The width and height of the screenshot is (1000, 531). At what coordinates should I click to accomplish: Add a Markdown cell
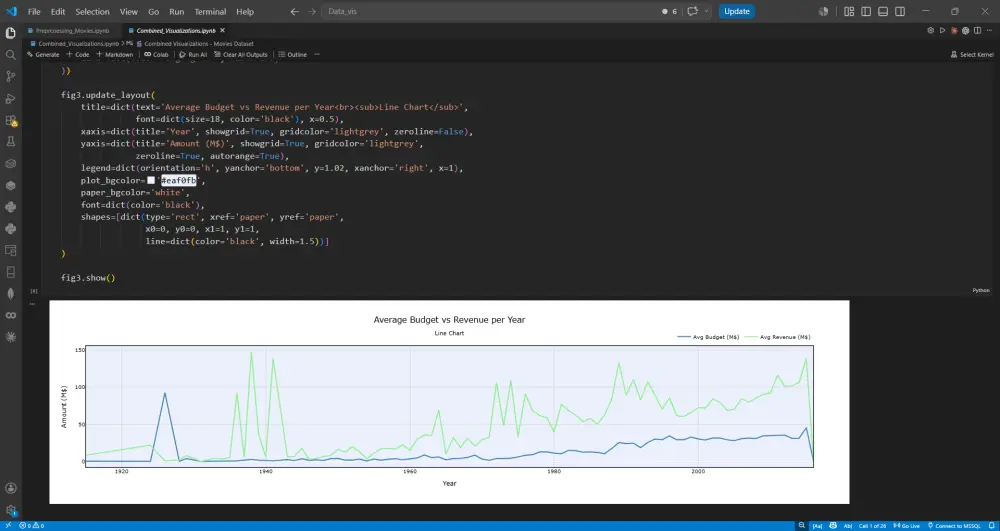115,55
